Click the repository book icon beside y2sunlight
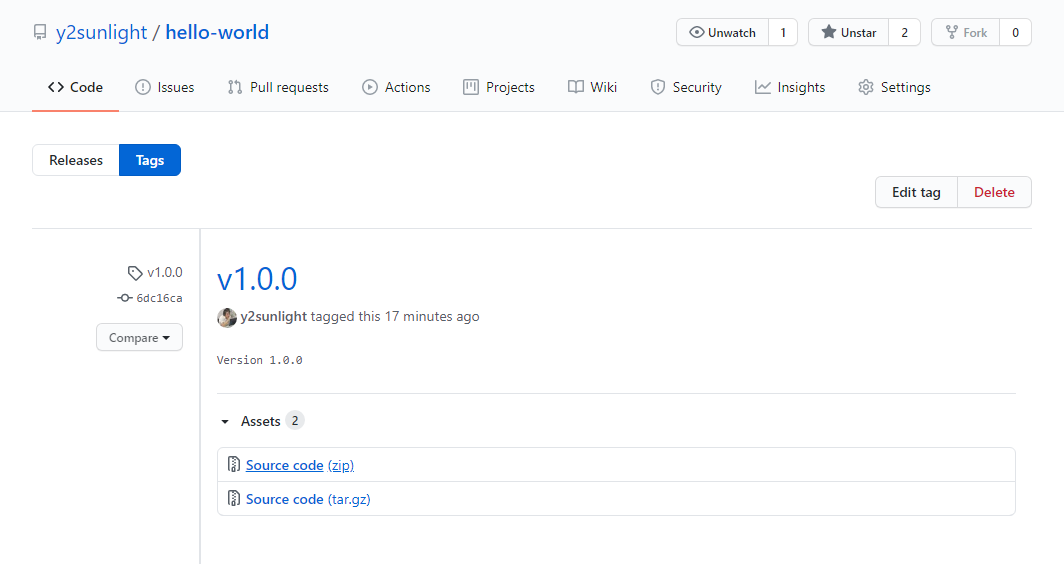 click(40, 33)
